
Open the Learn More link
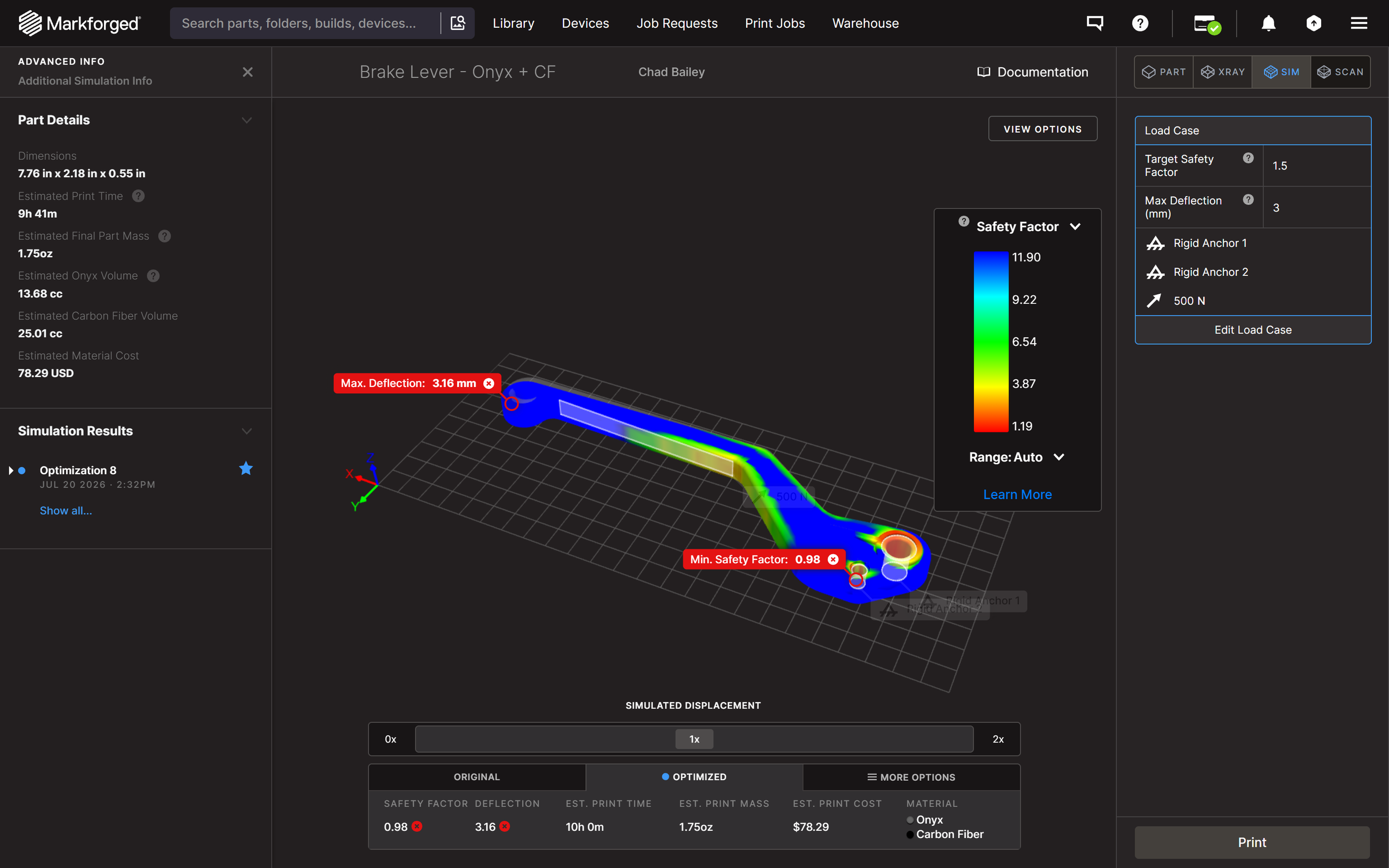pos(1017,494)
